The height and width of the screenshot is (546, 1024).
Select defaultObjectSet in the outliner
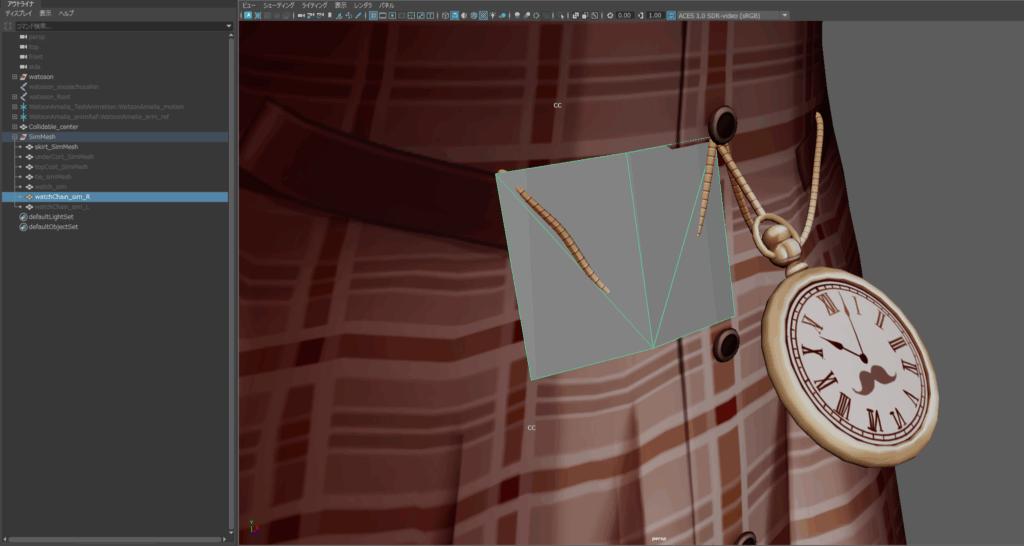pos(53,227)
